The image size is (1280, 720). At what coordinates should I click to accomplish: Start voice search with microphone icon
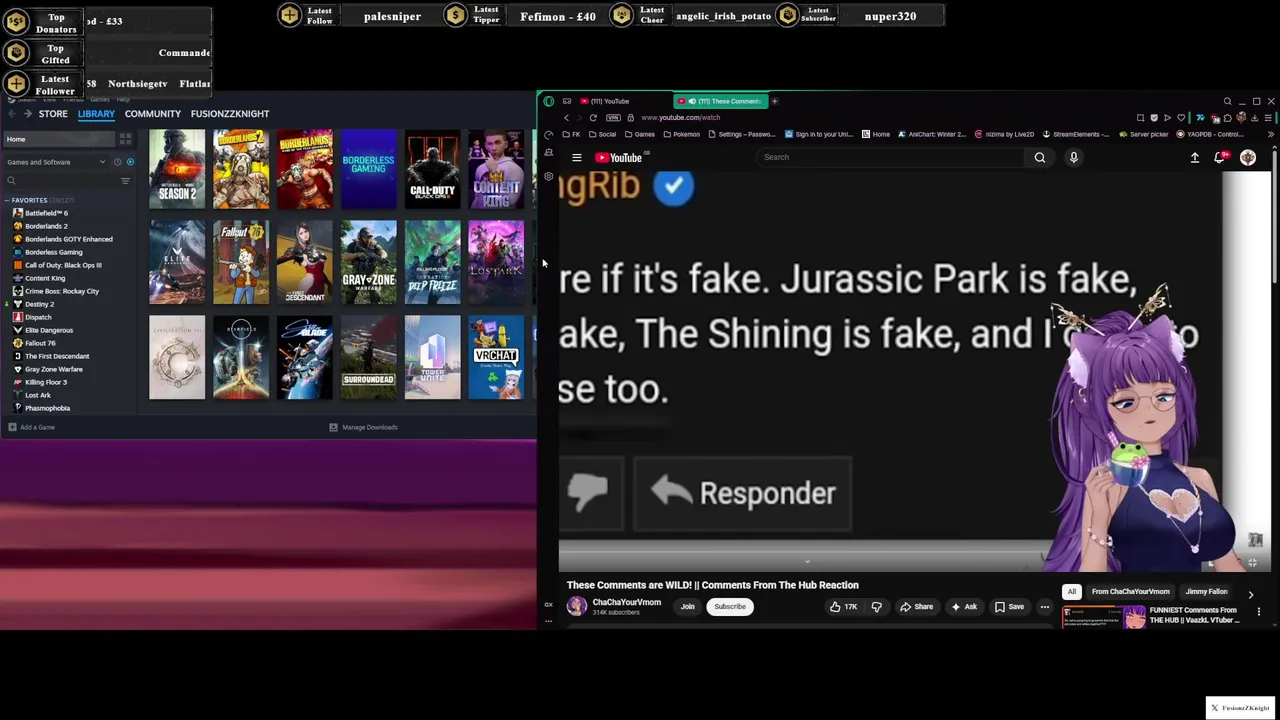point(1074,157)
